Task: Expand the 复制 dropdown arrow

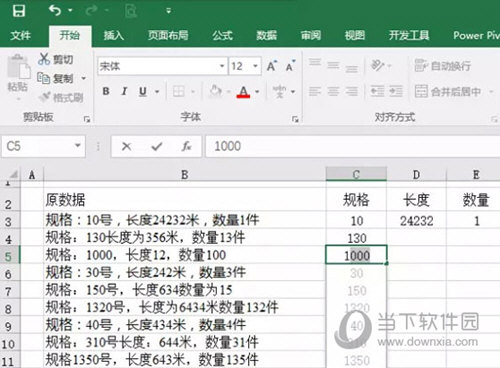Action: [x=84, y=78]
